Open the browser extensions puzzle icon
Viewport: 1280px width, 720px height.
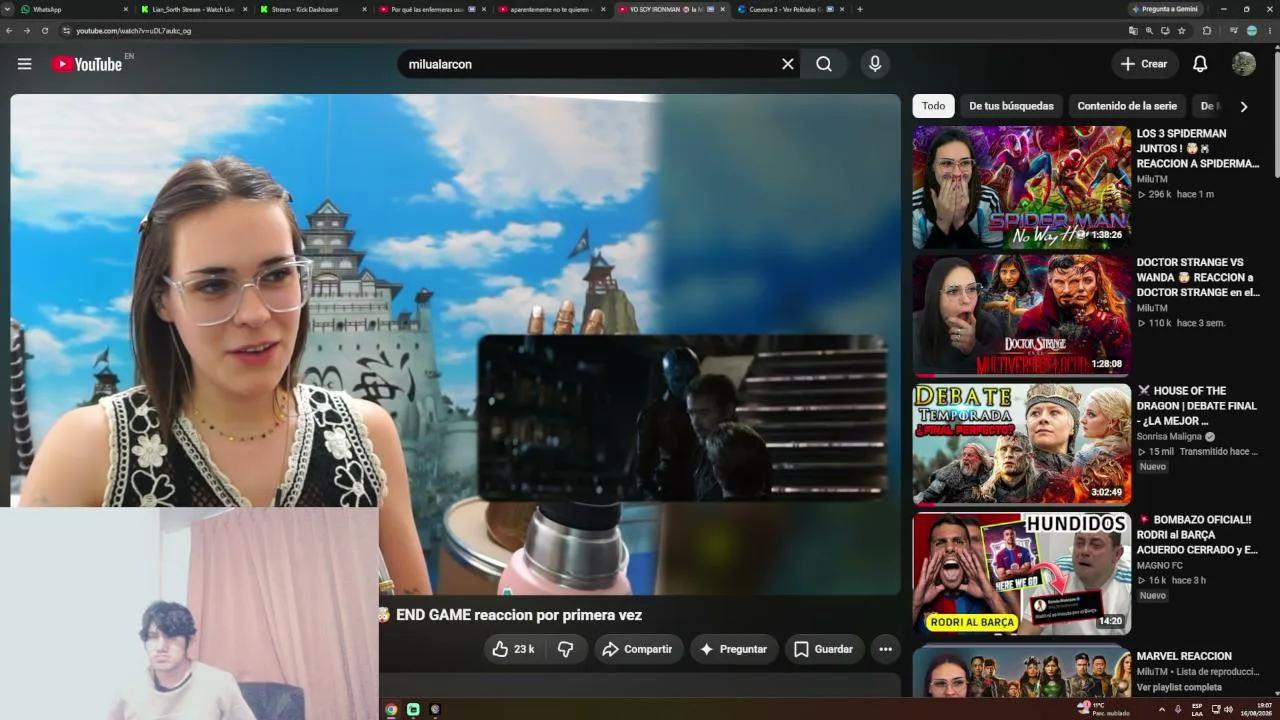(1207, 31)
